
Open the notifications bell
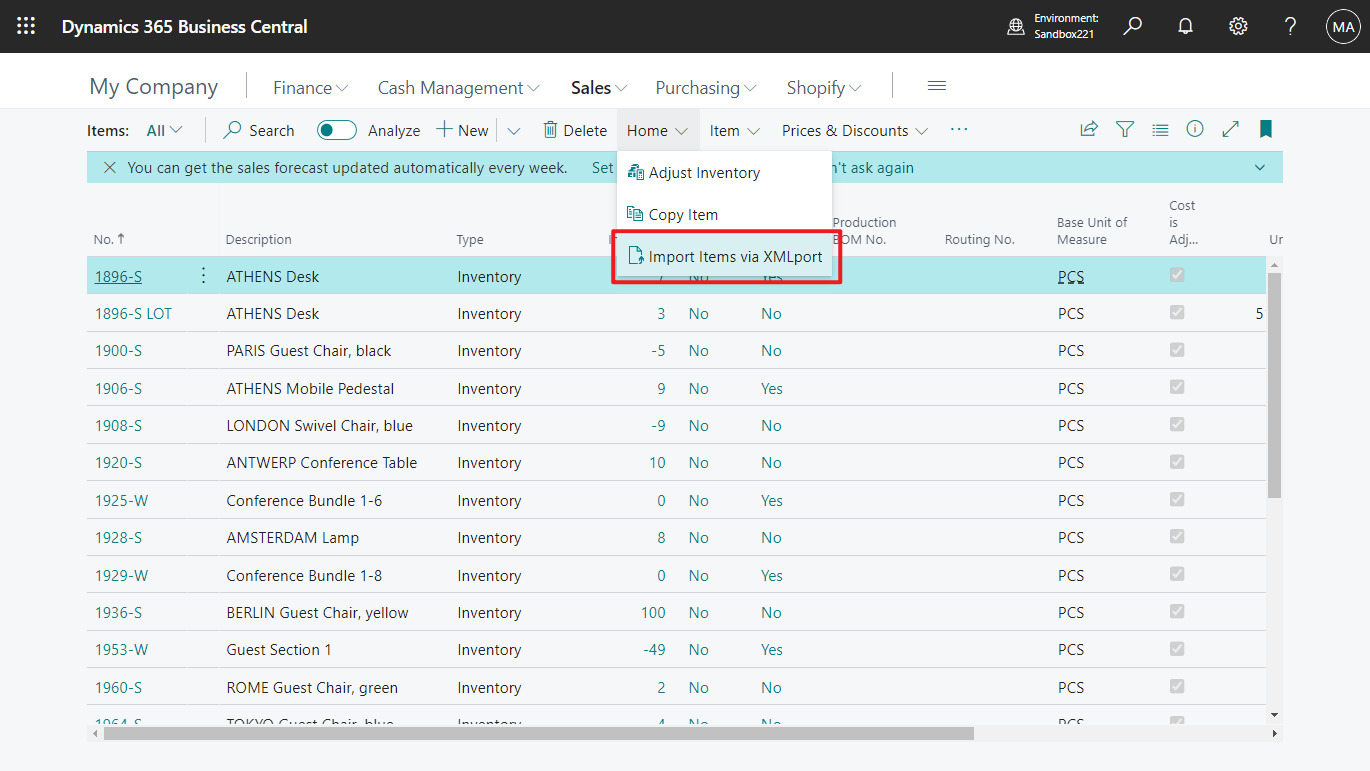click(1185, 26)
